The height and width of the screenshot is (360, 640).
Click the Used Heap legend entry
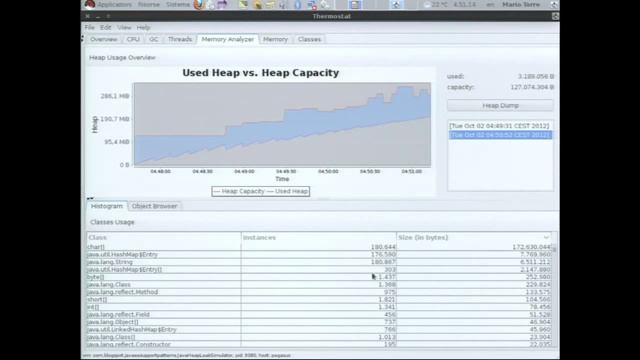tap(287, 191)
